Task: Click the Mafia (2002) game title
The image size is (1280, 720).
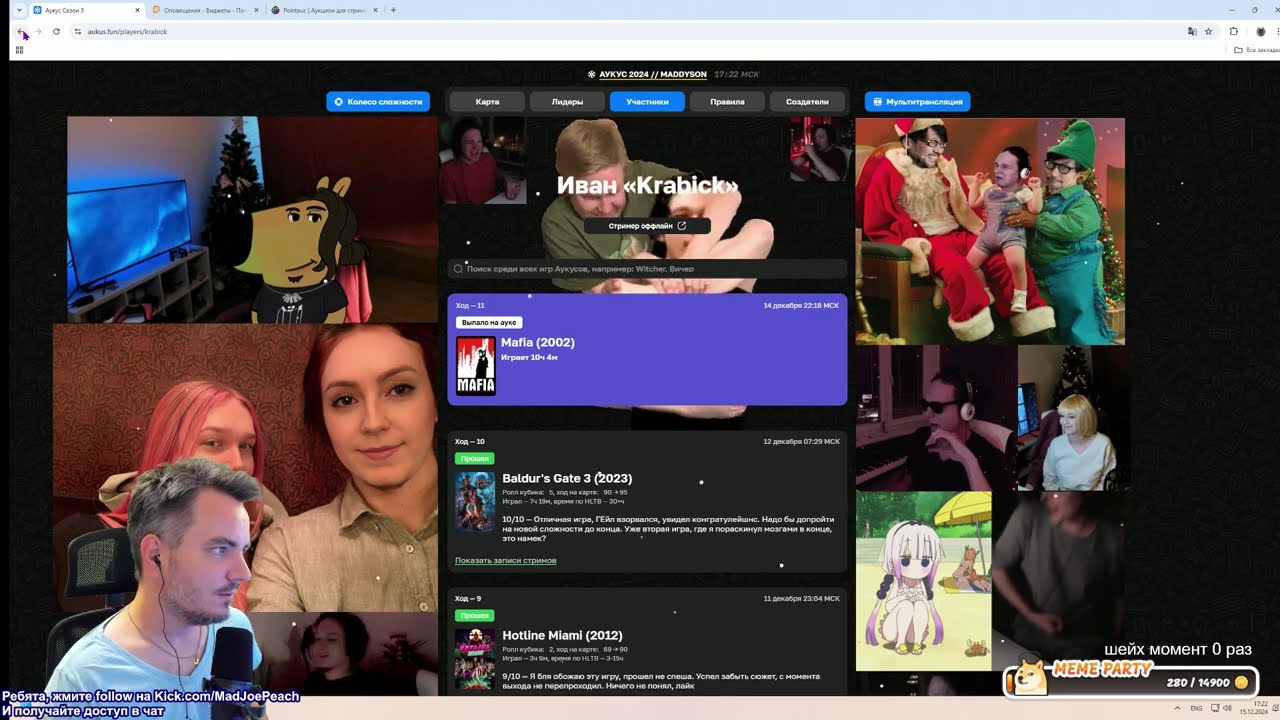Action: pos(537,342)
